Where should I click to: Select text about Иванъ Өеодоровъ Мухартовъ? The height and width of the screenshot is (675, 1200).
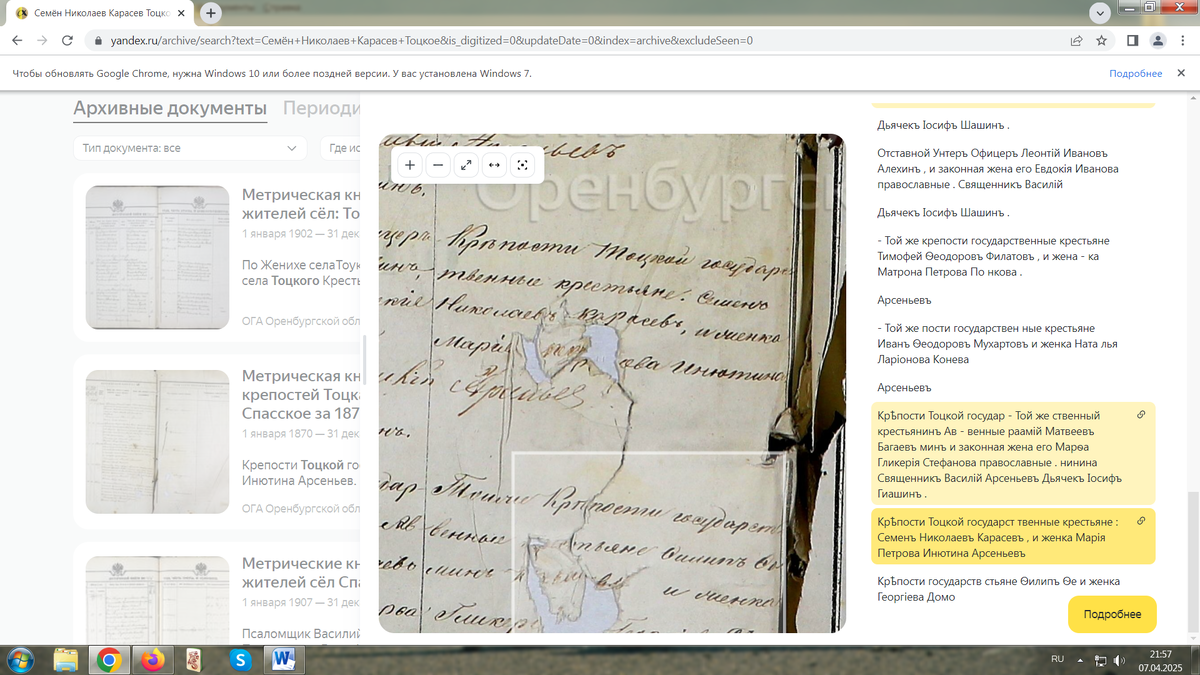tap(997, 343)
